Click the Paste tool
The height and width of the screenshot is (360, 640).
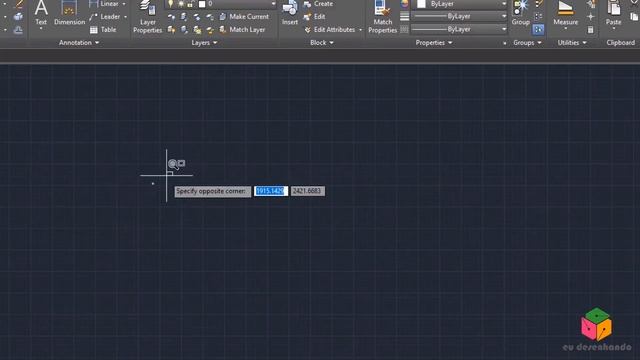point(613,13)
